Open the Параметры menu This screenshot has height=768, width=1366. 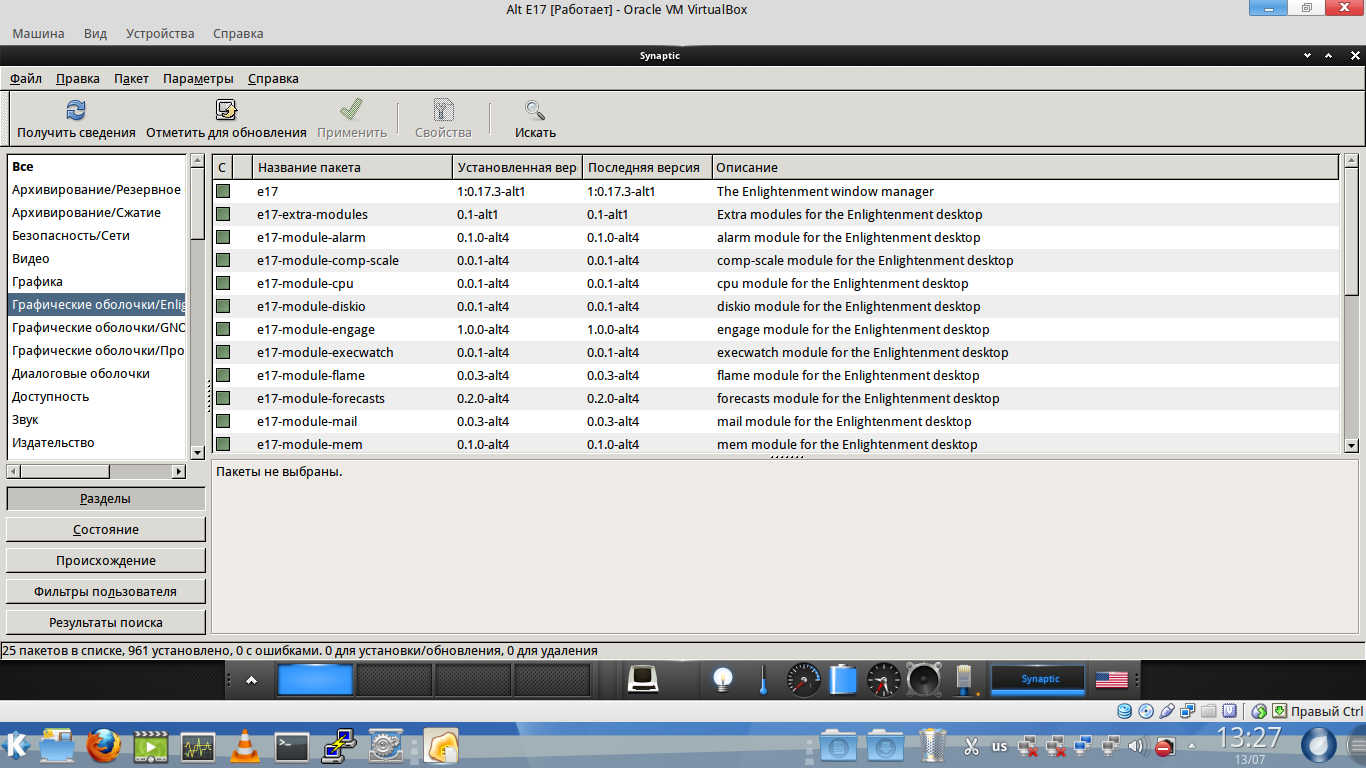pos(198,78)
